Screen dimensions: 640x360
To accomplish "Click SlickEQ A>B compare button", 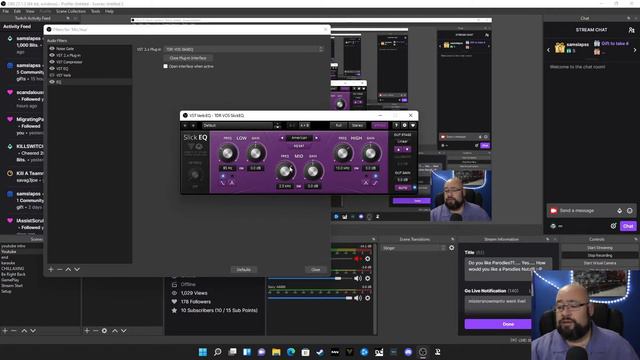I will click(304, 125).
